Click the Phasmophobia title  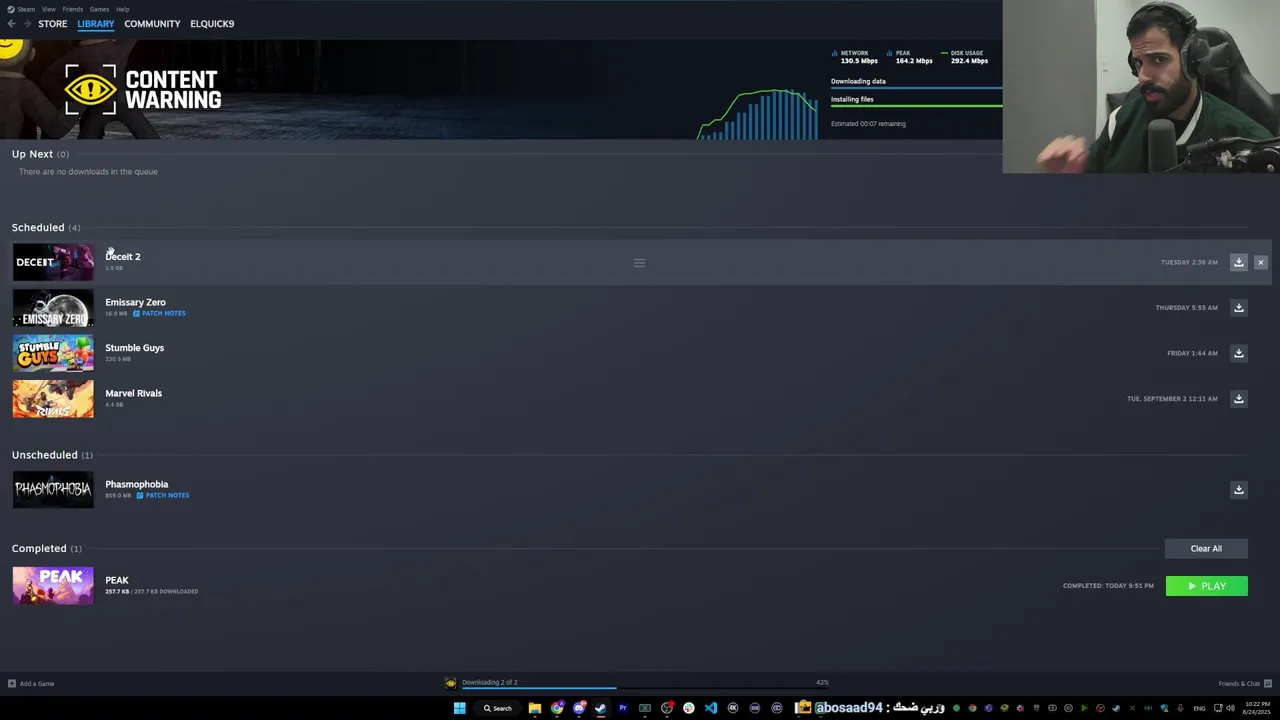[136, 484]
